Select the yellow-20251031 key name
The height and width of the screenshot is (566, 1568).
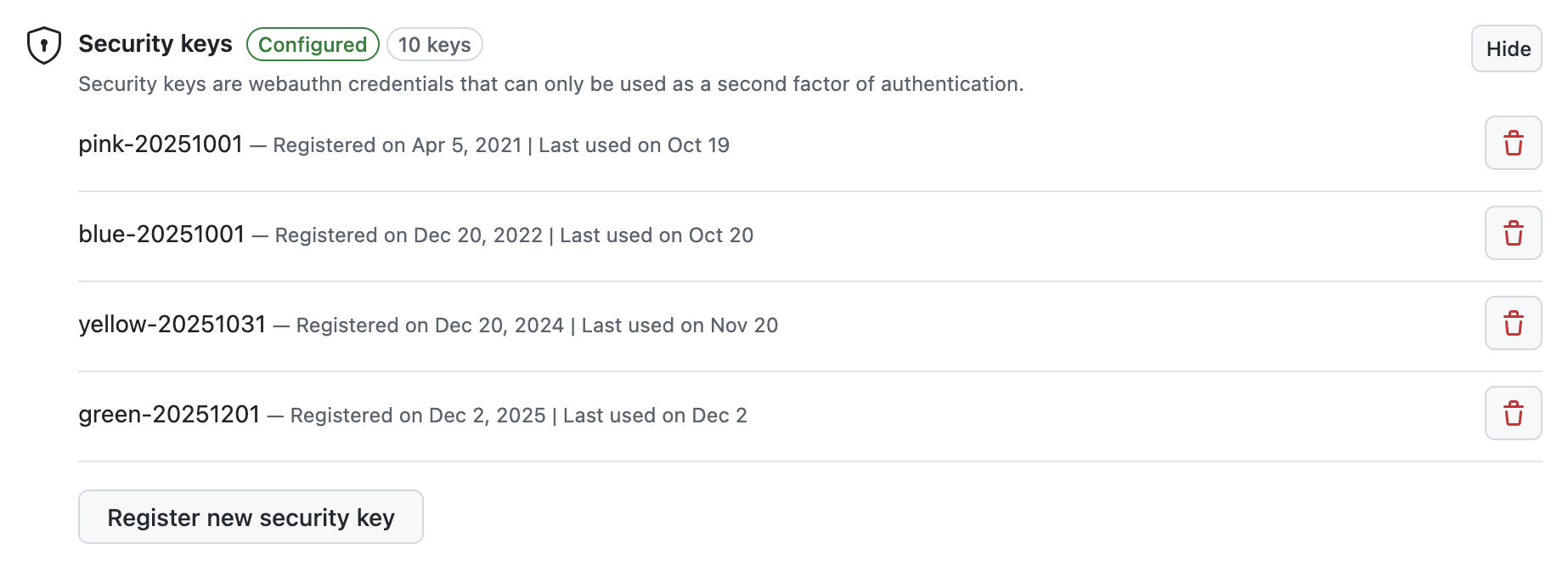tap(172, 325)
